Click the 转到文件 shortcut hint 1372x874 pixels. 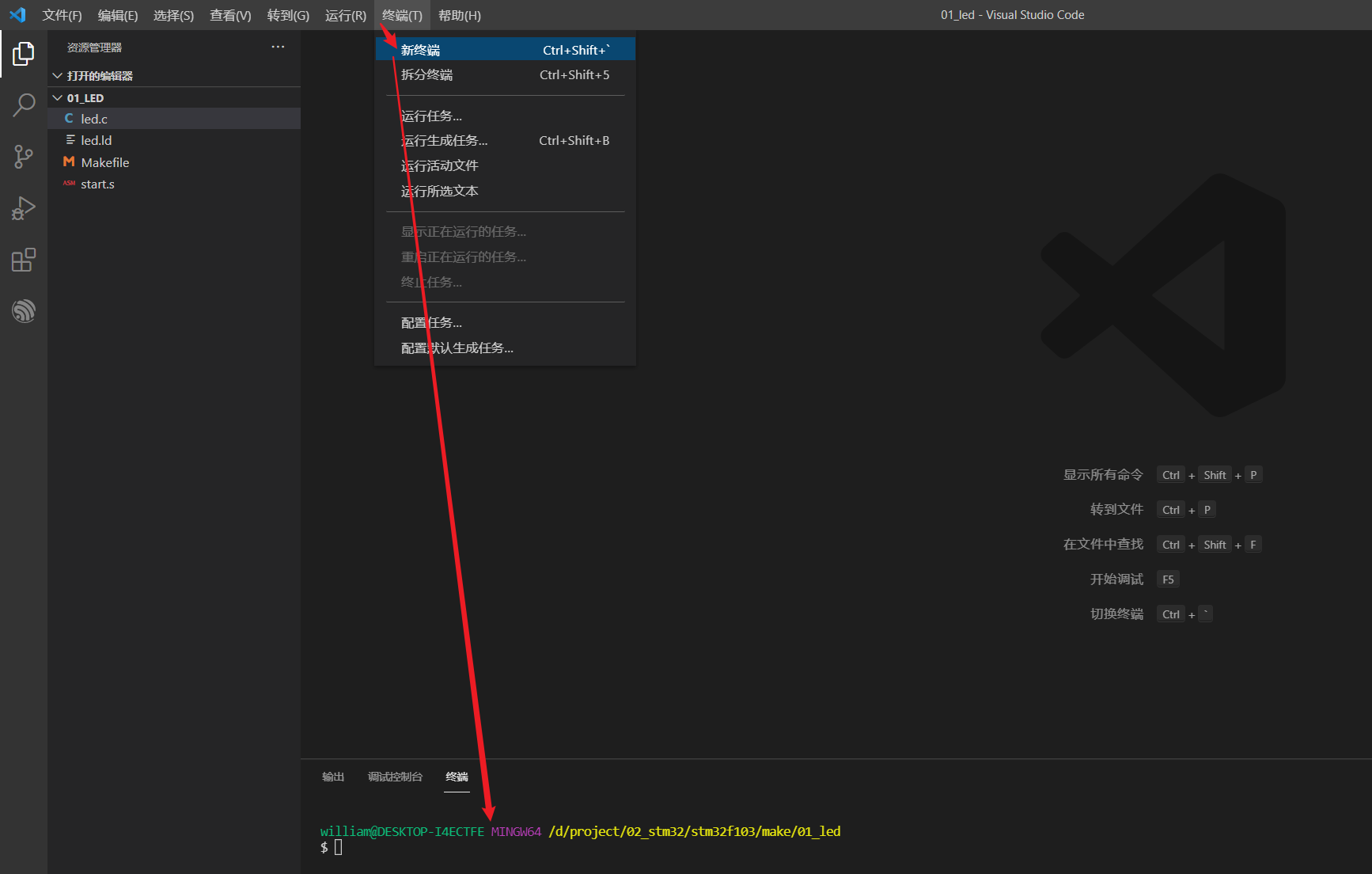[x=1116, y=509]
